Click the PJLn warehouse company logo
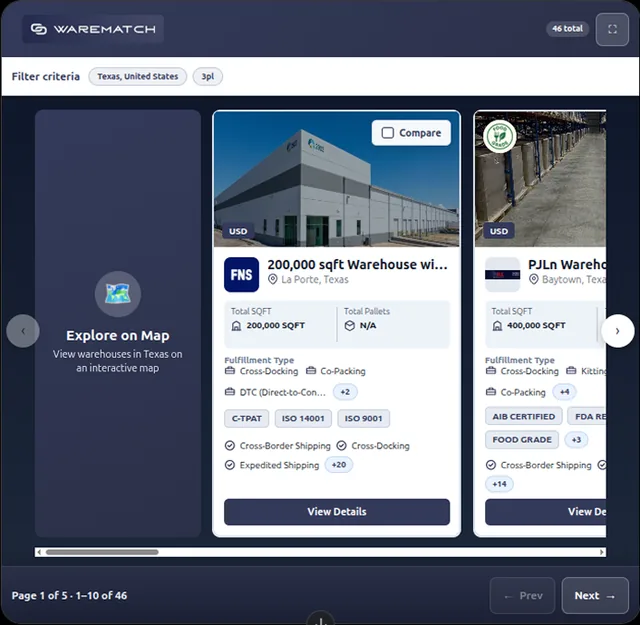640x625 pixels. point(502,274)
